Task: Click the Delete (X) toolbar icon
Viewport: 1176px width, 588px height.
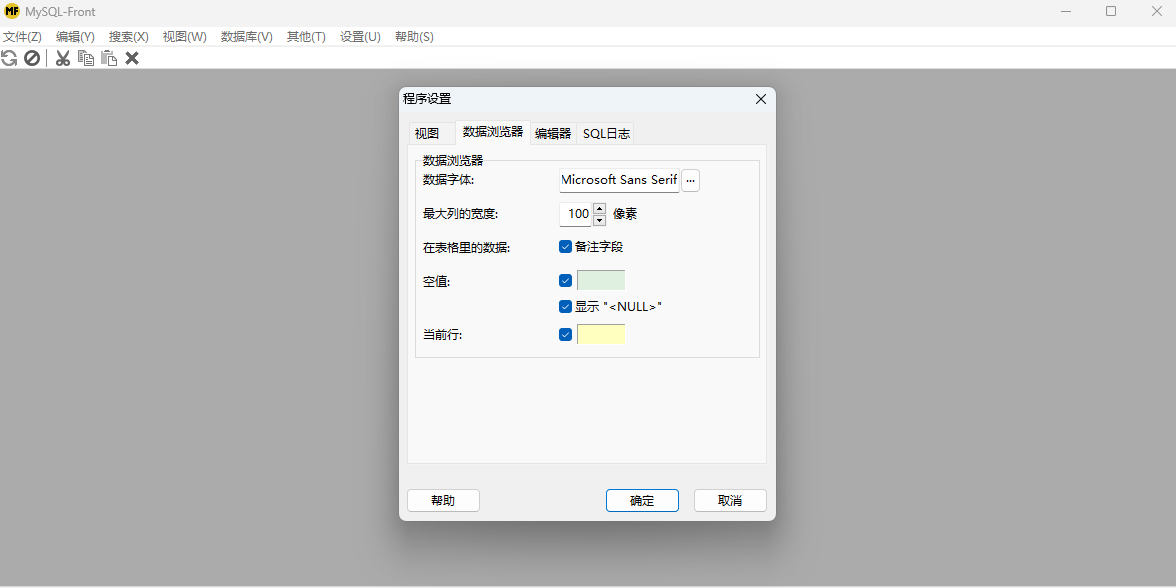Action: tap(131, 57)
